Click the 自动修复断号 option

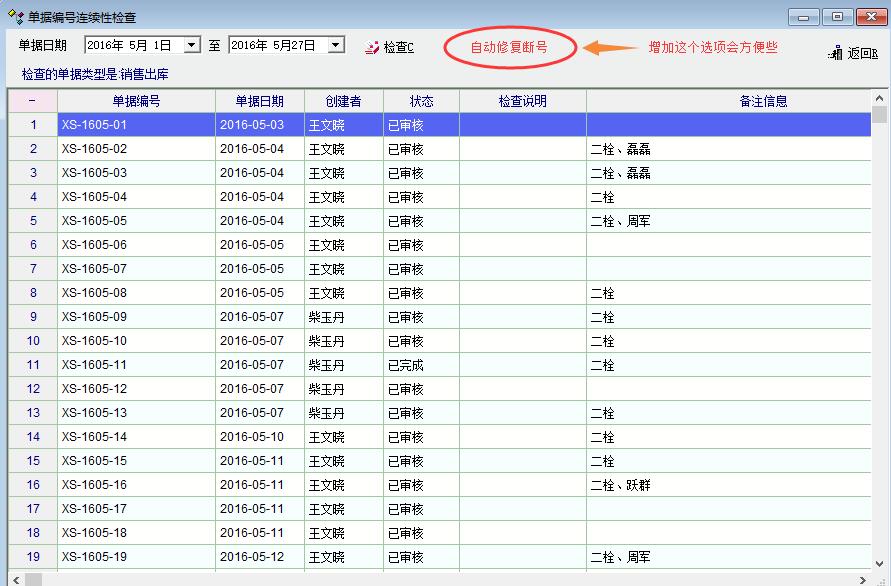508,47
